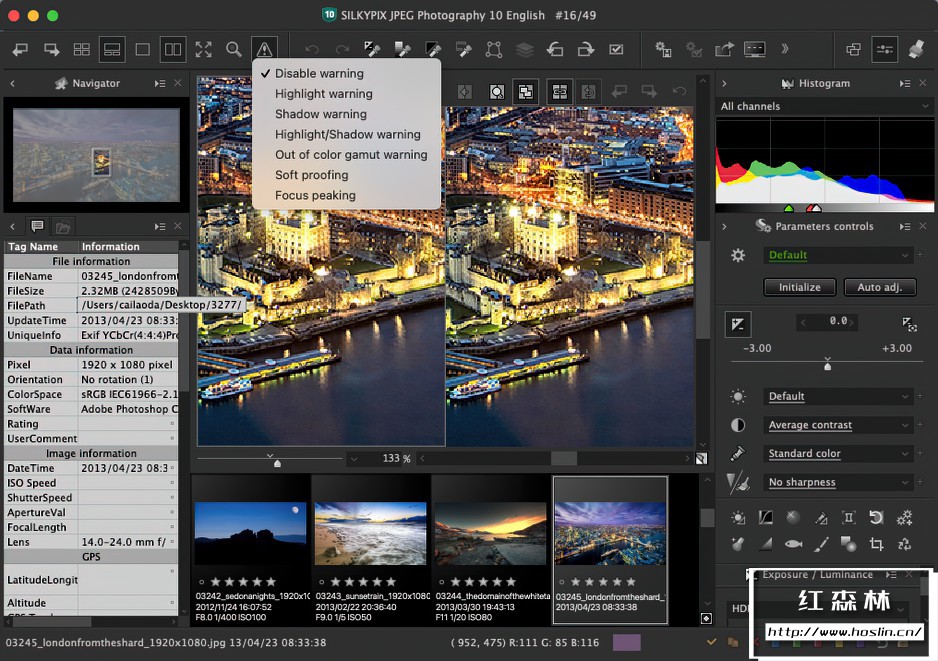This screenshot has width=938, height=661.
Task: Open the rotation tool icon
Action: click(x=876, y=518)
